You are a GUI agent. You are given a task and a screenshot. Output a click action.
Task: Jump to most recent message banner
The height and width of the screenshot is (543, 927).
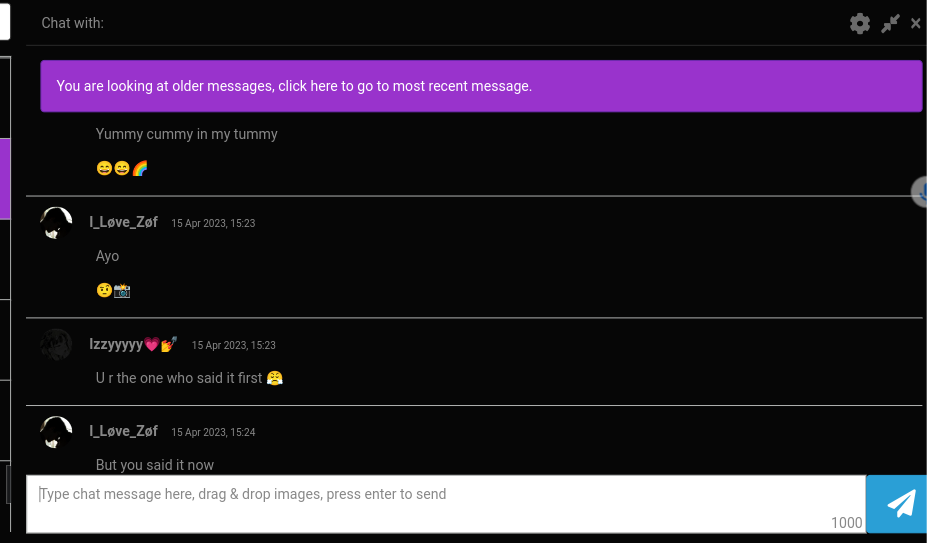481,86
